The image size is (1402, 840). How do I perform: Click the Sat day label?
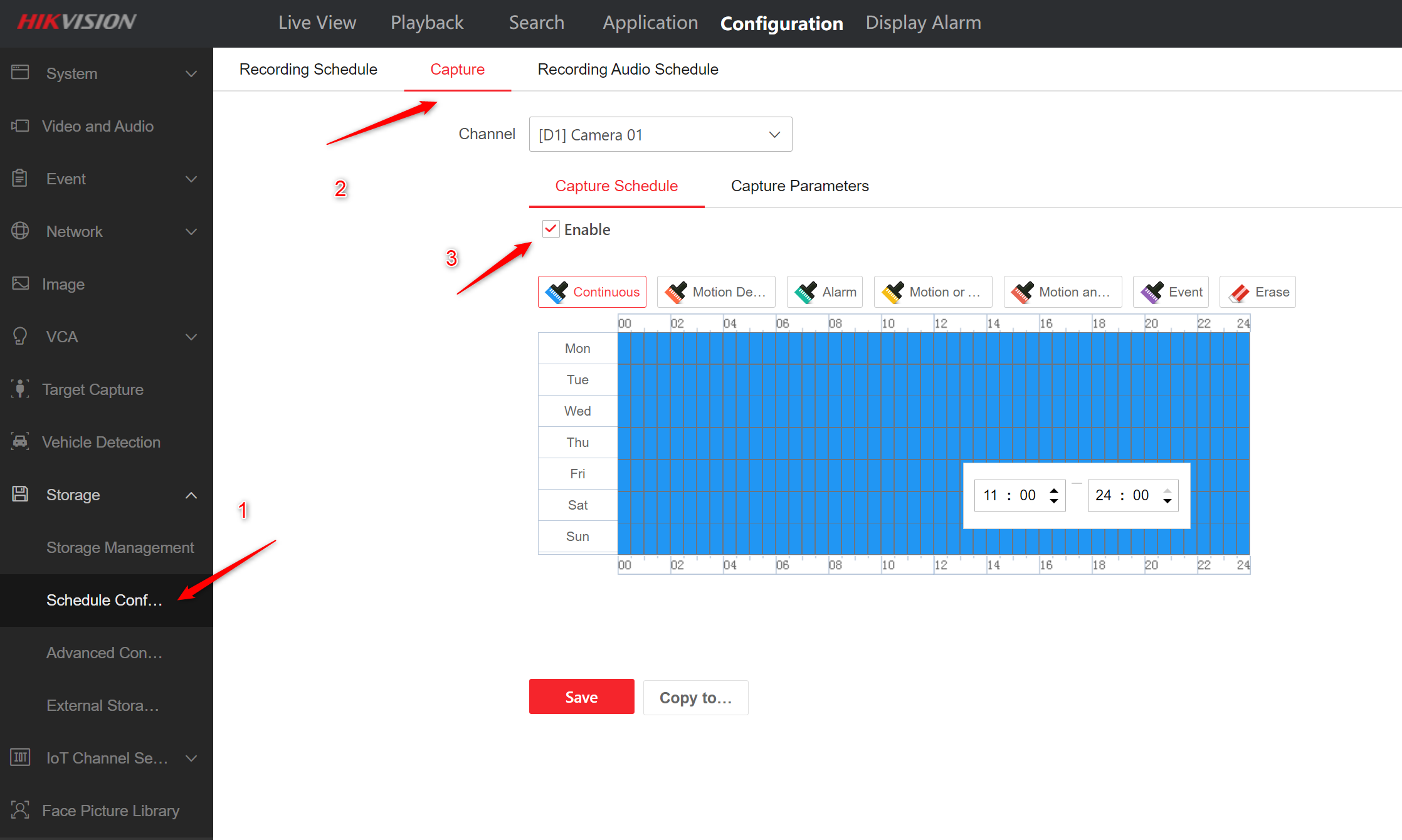pos(578,505)
